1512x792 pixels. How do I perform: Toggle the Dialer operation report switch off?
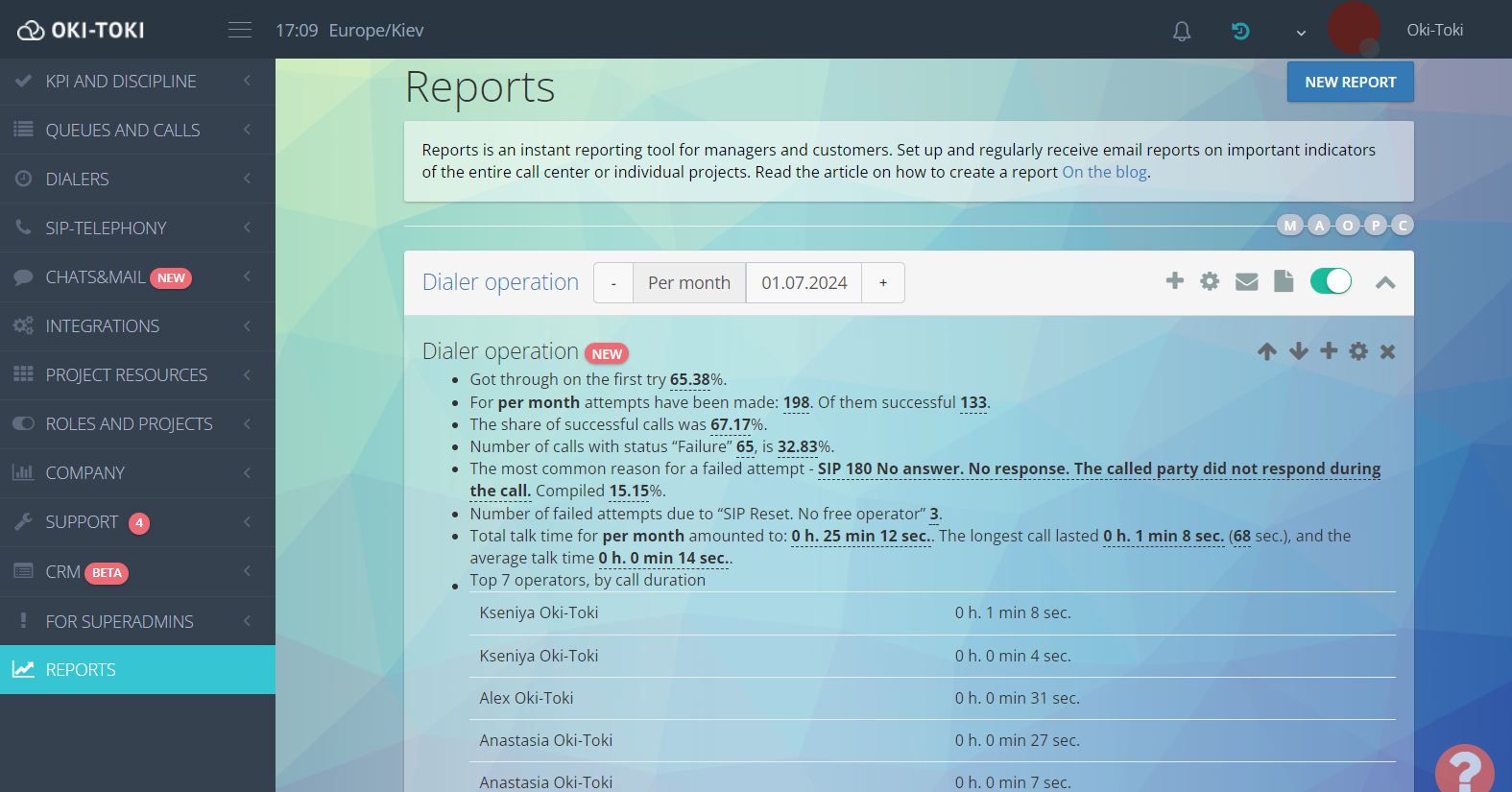click(1331, 281)
